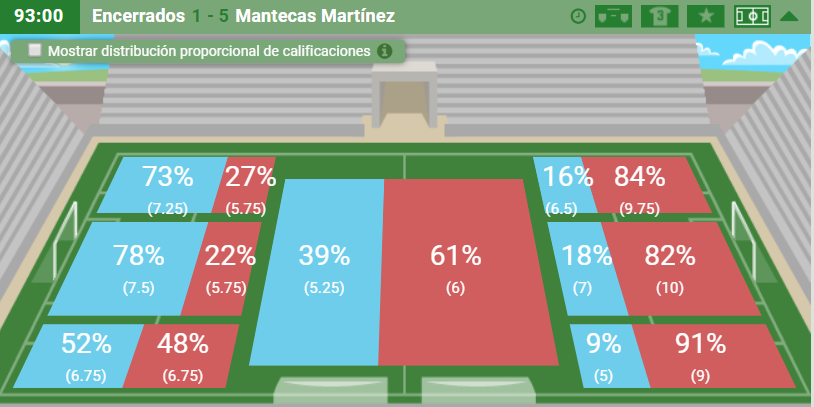Select the blue 39% midfield zone
Screen dimensions: 814x407
317,272
